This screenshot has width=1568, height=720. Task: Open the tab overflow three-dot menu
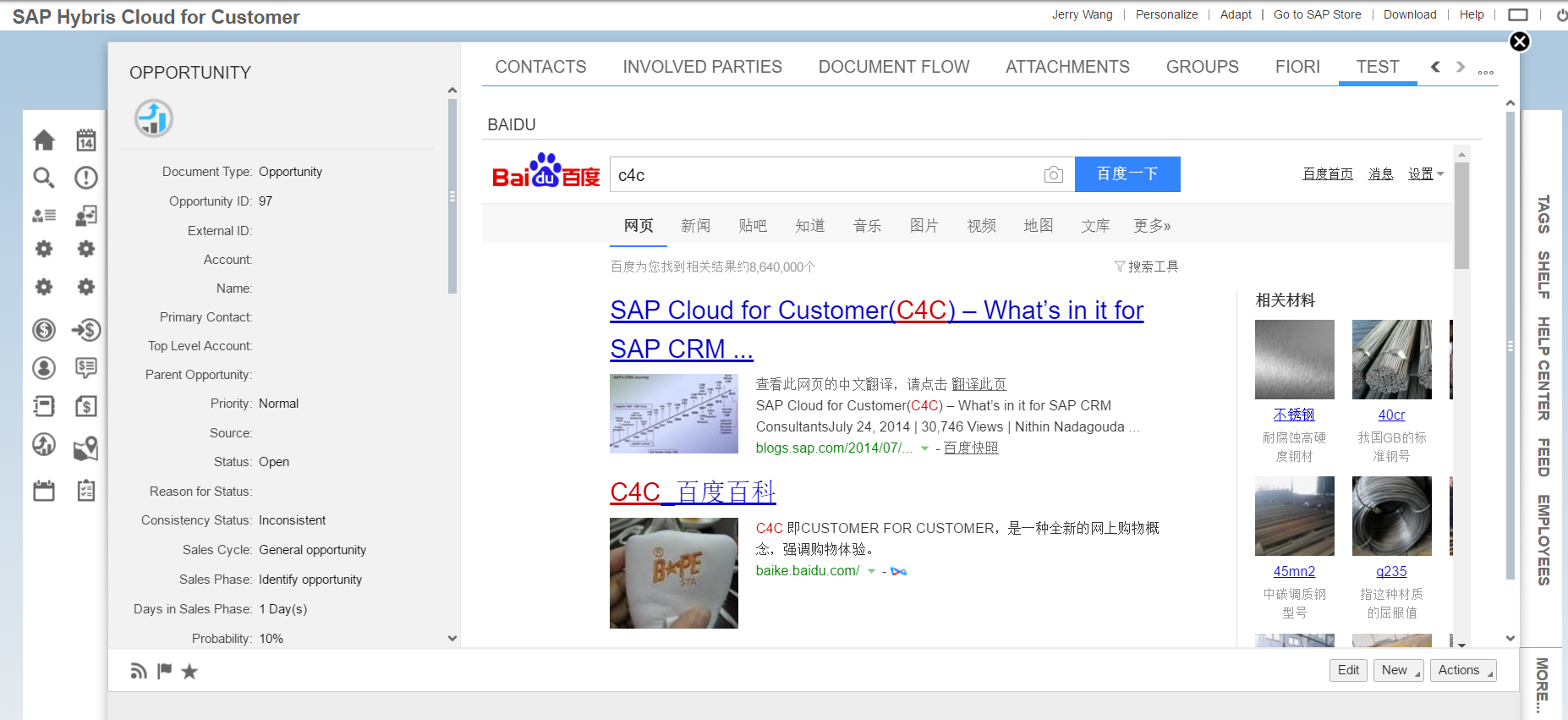click(x=1486, y=72)
